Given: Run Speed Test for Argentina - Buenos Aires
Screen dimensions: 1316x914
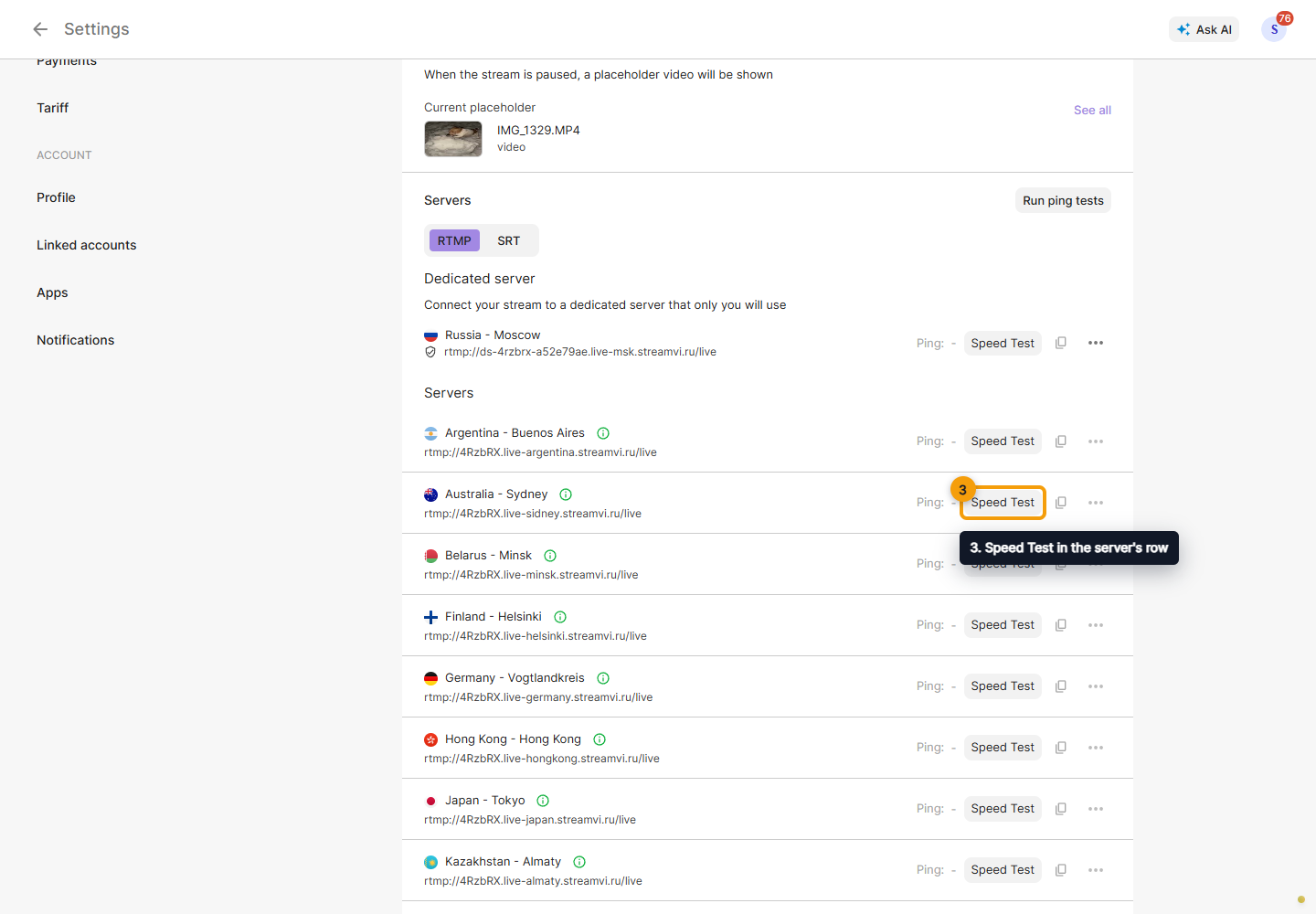Looking at the screenshot, I should 1003,441.
